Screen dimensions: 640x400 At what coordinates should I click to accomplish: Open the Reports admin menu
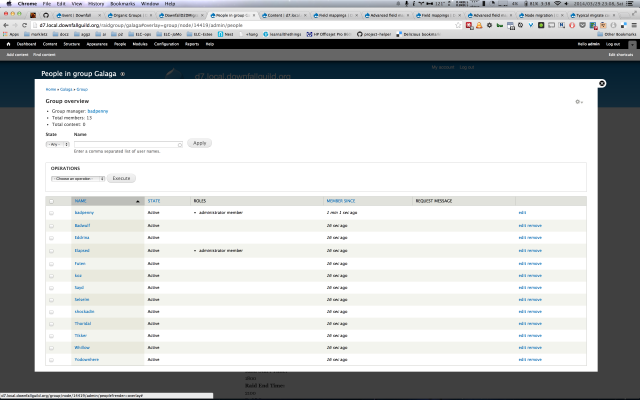coord(192,44)
